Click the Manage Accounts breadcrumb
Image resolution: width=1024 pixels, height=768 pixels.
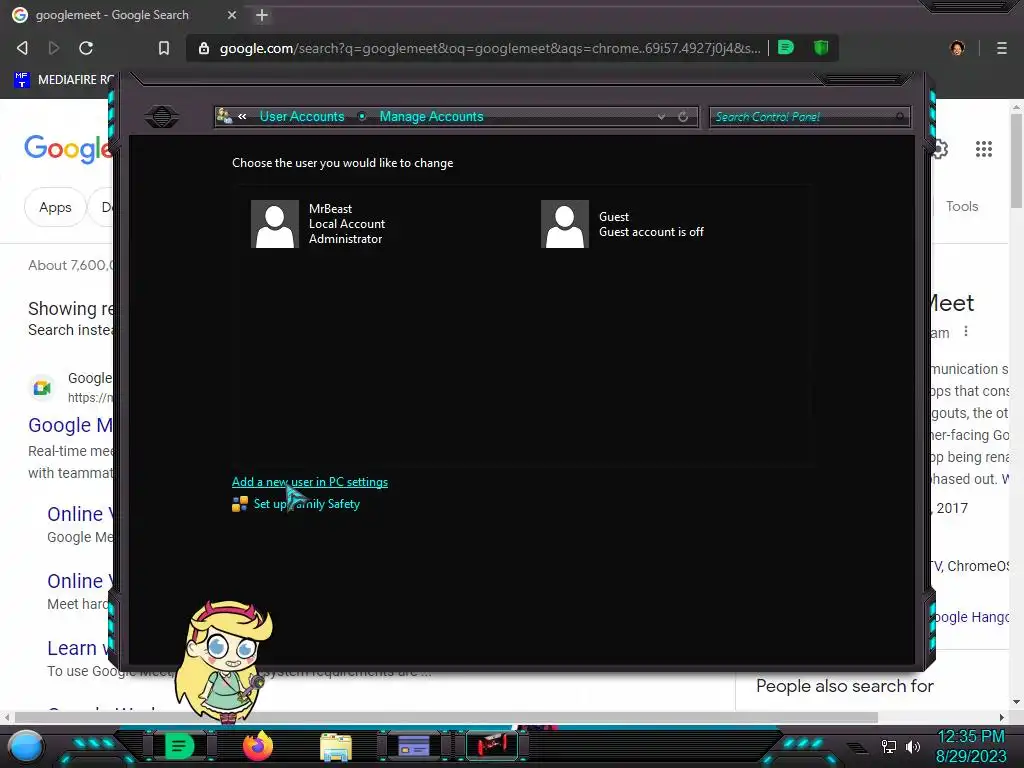tap(431, 116)
